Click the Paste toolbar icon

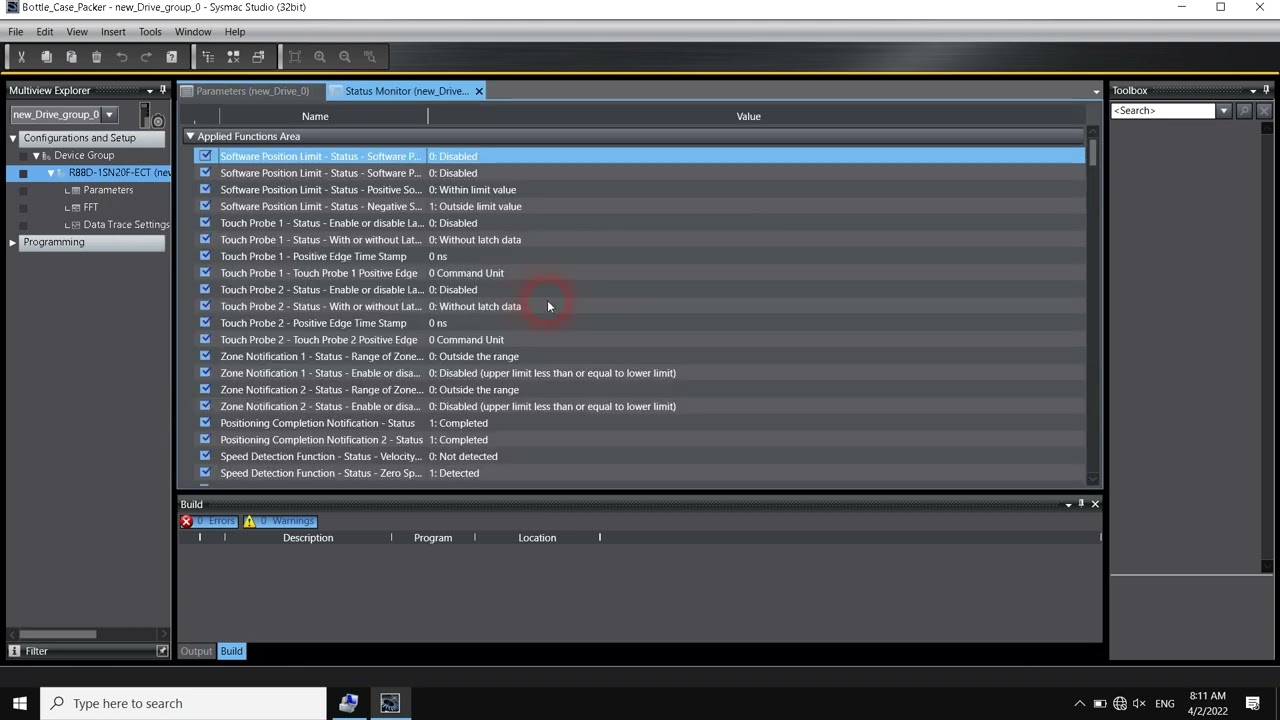pos(71,57)
